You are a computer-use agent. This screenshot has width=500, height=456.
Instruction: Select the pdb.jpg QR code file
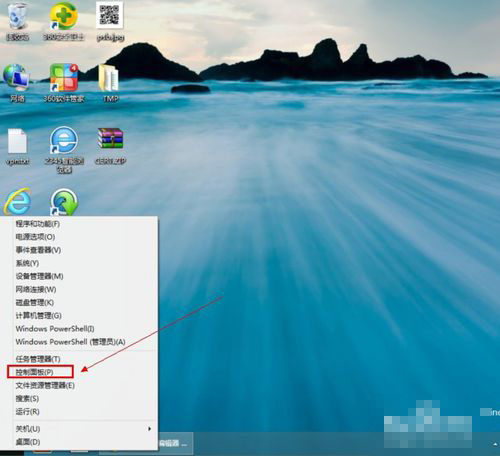(x=110, y=21)
